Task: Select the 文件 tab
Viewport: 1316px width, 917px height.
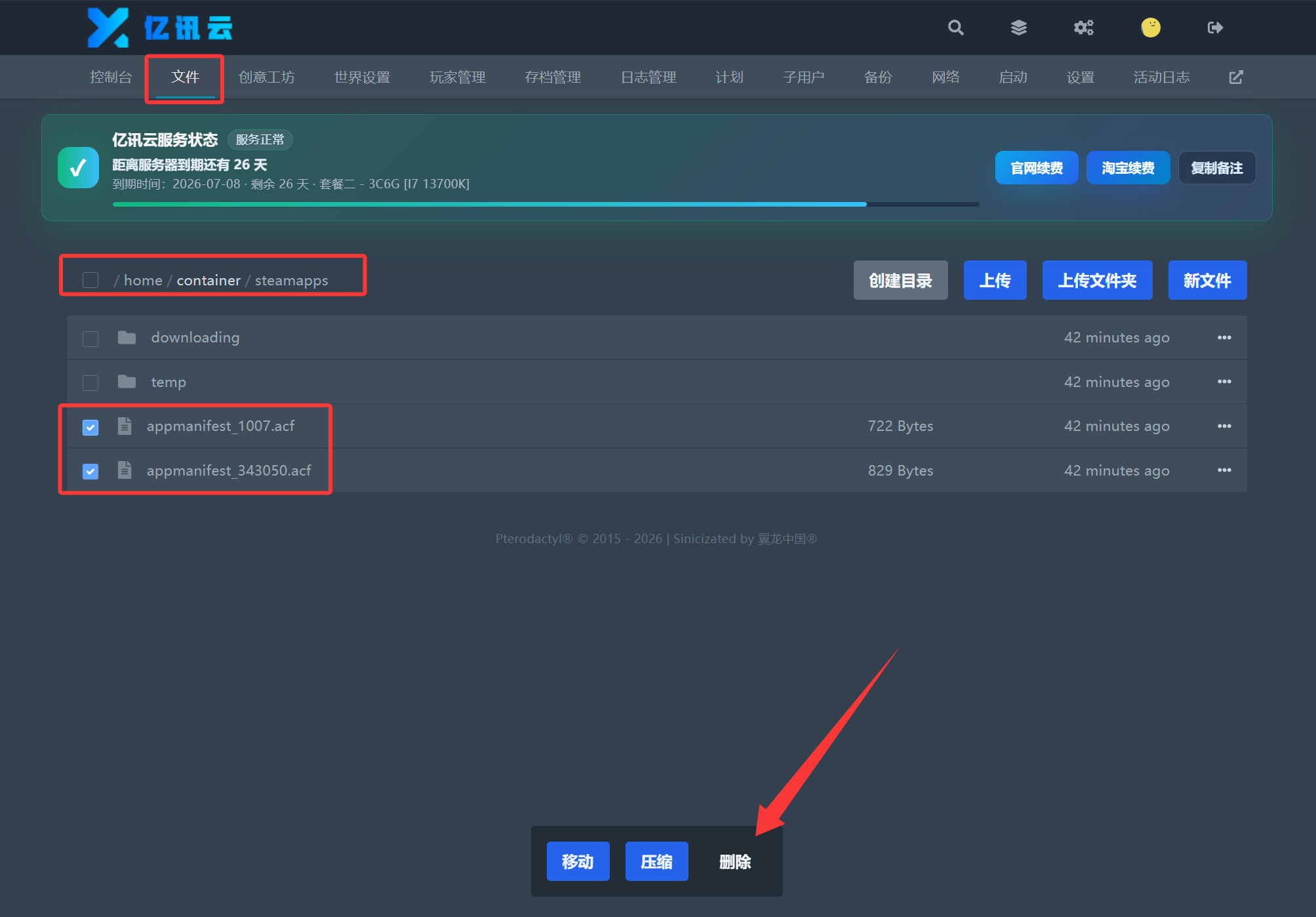Action: tap(185, 77)
